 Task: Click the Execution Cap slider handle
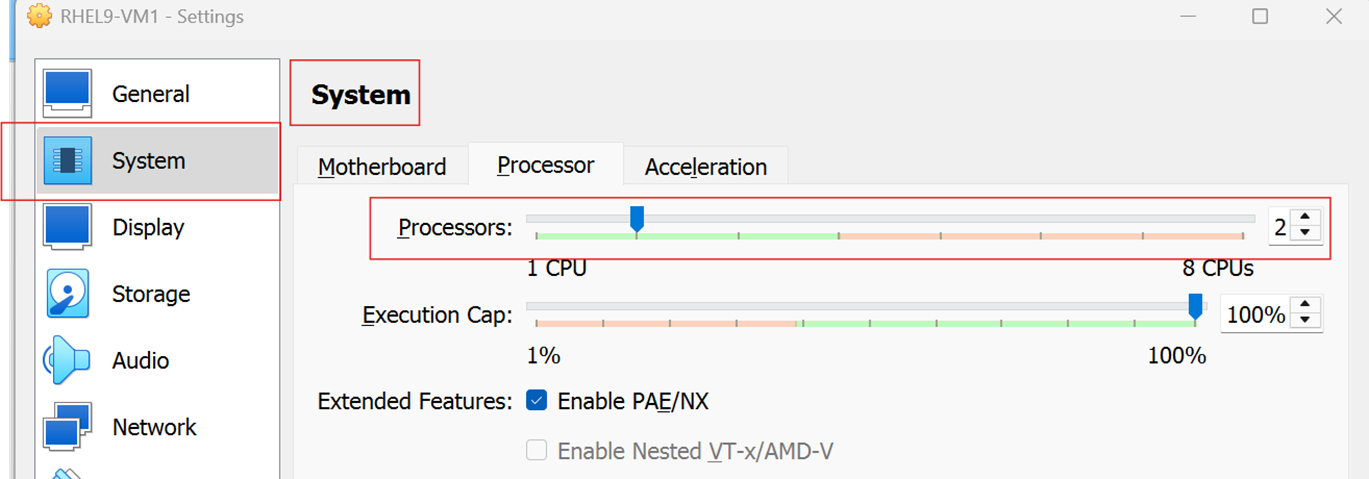tap(1194, 306)
